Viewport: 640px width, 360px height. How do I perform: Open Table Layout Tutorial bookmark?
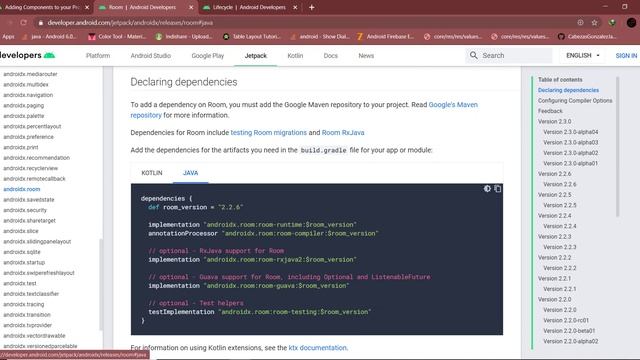[252, 37]
